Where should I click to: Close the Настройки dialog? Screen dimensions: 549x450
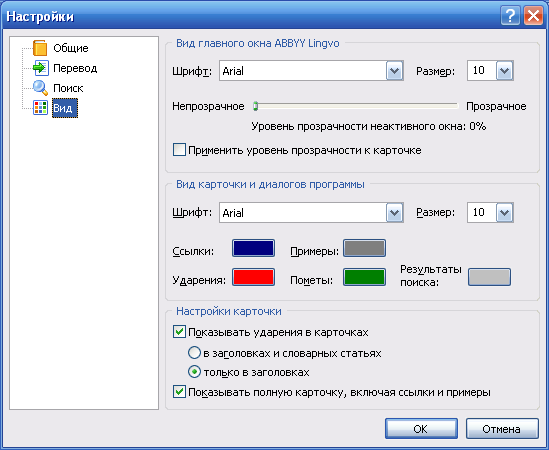coord(533,16)
